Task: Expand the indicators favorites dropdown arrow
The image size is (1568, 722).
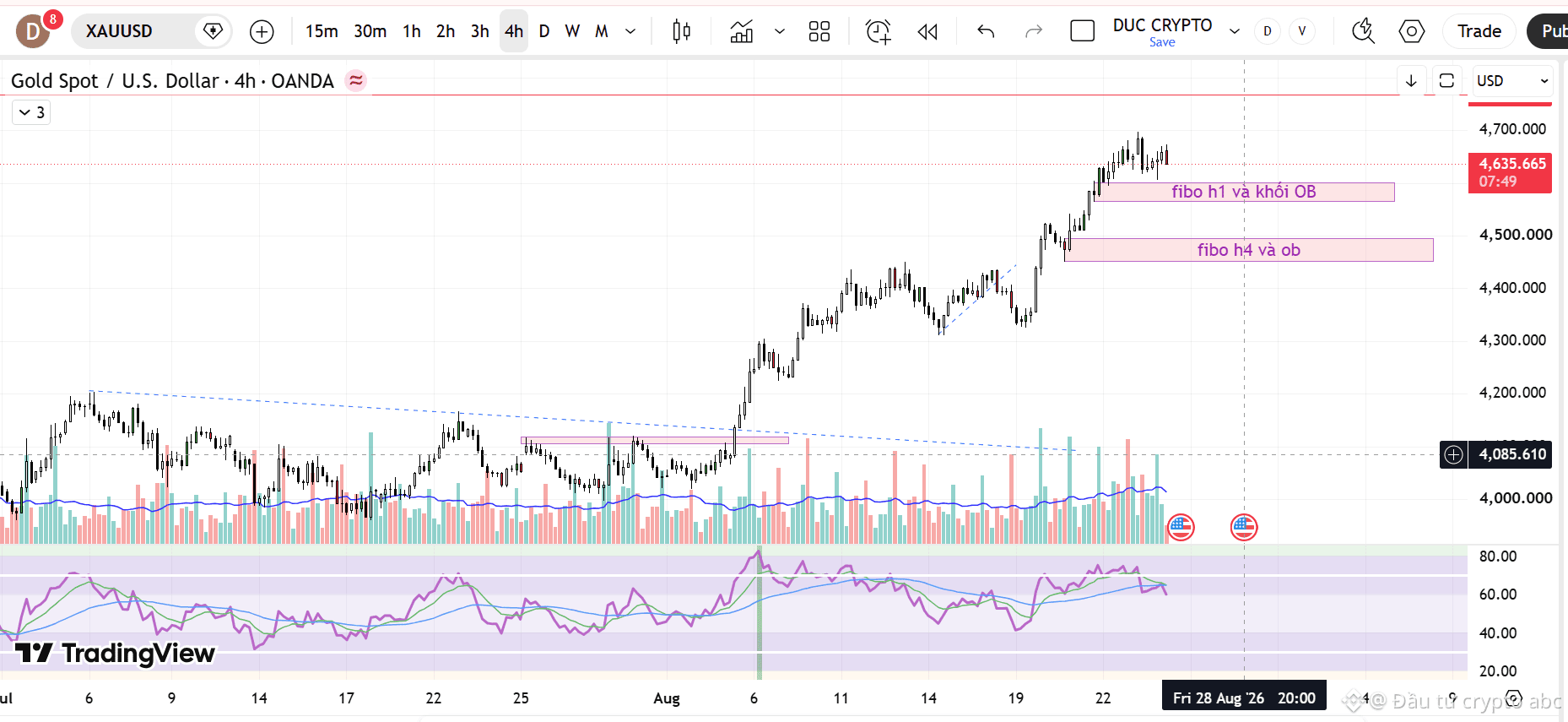Action: click(x=780, y=31)
